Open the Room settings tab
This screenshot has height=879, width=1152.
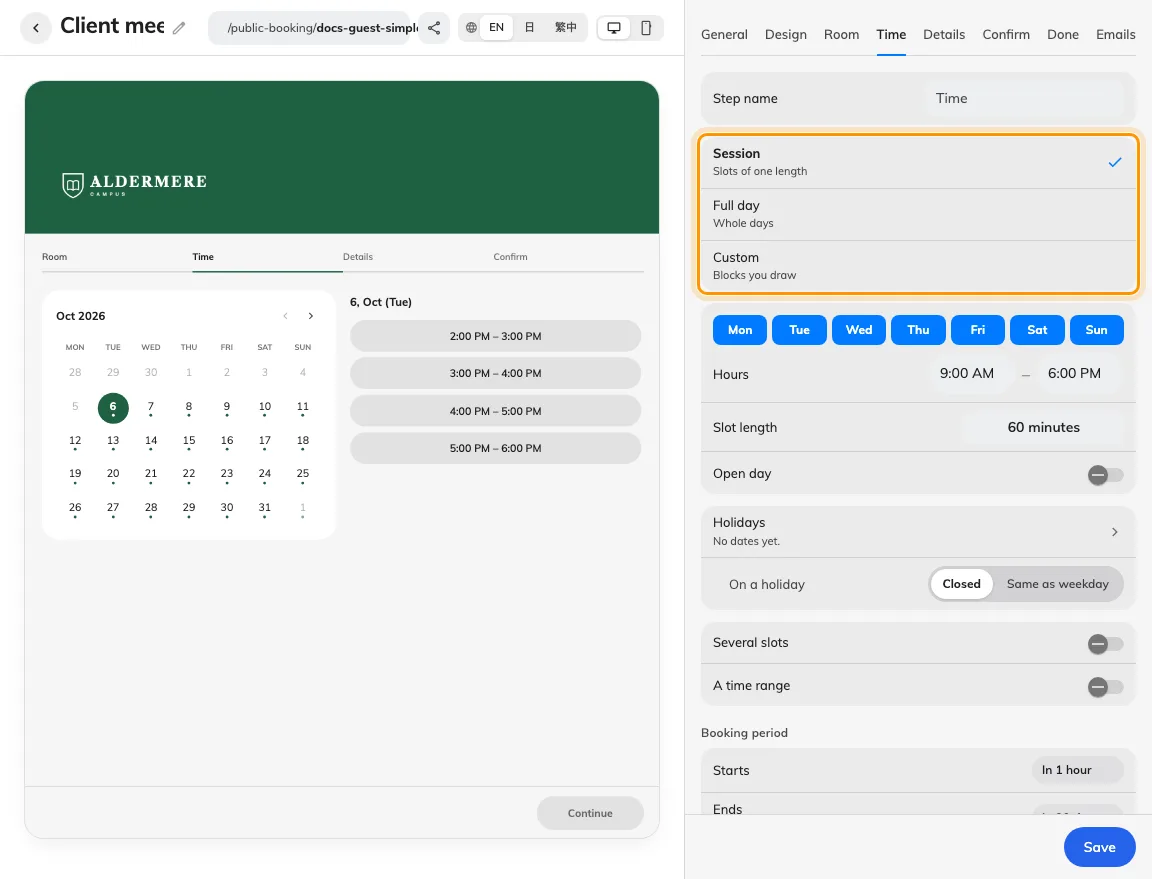841,35
